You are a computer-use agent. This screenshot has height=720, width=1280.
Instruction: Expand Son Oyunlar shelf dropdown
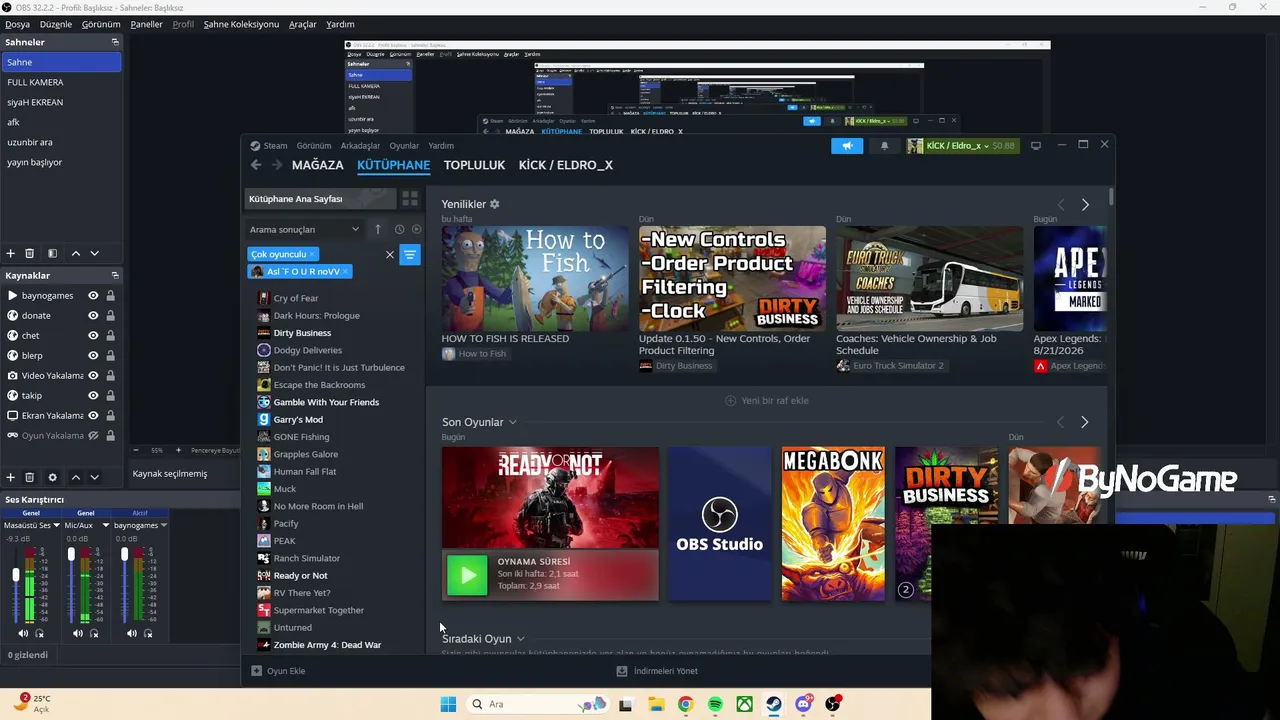click(512, 422)
